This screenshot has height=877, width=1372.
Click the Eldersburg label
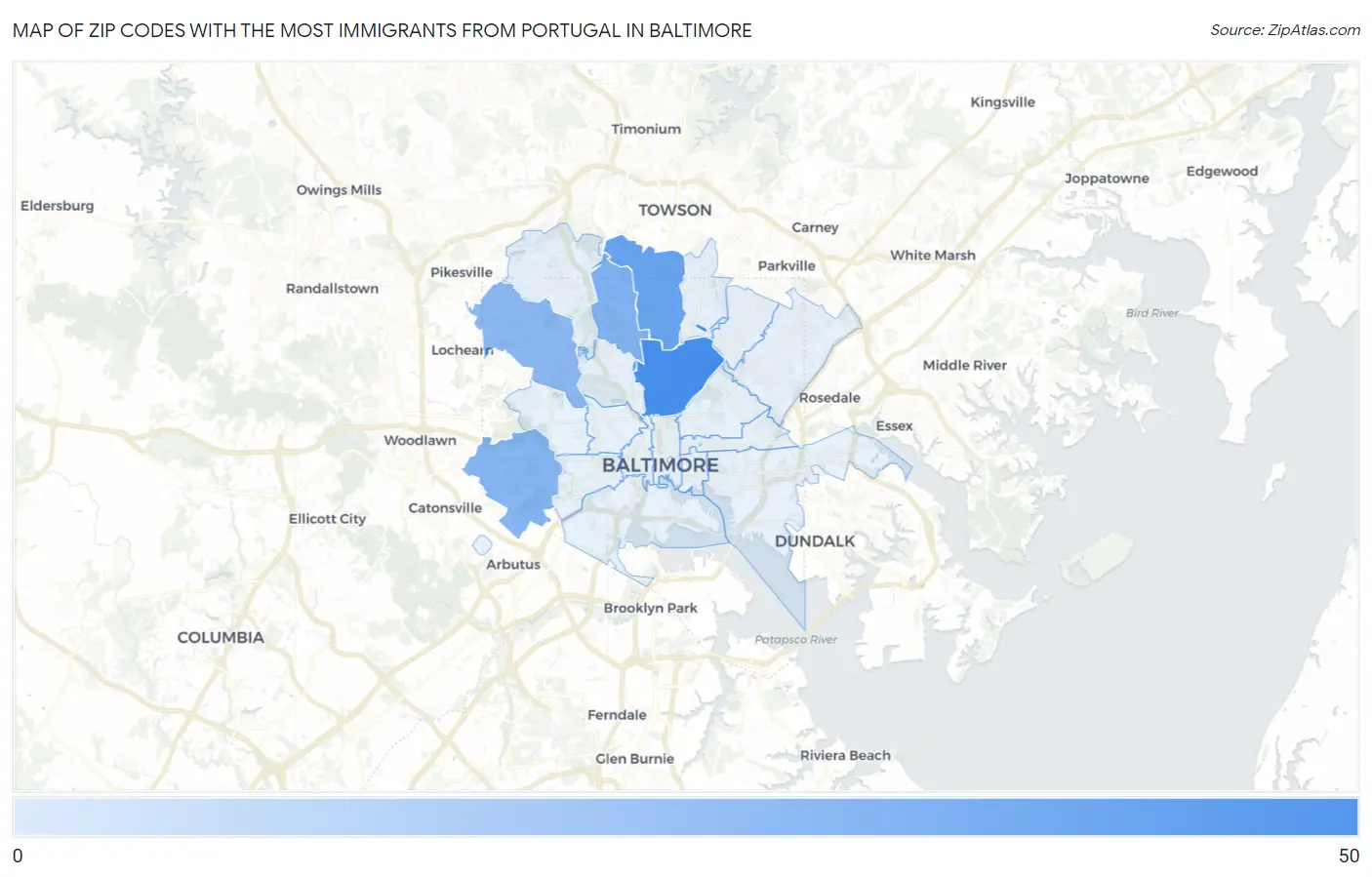[x=58, y=206]
